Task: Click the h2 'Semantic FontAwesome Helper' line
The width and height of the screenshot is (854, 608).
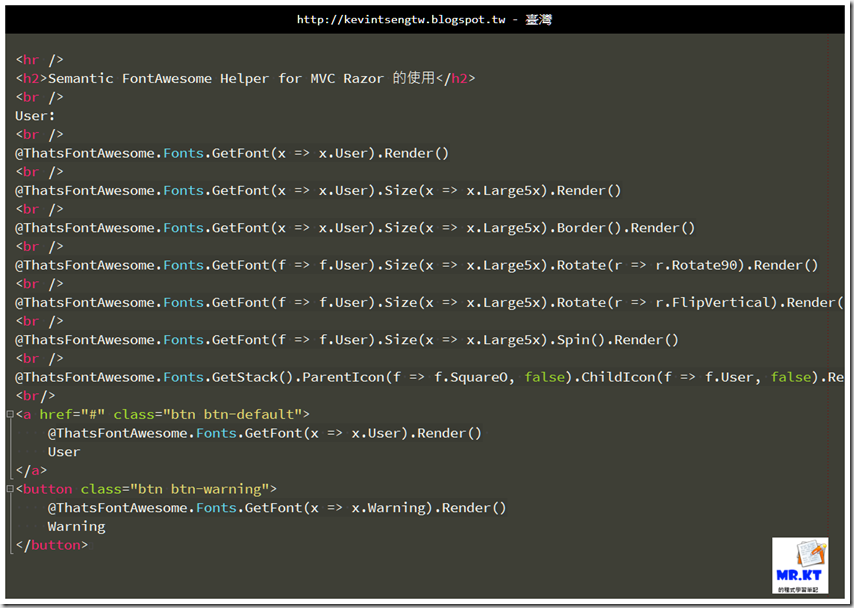Action: point(245,78)
